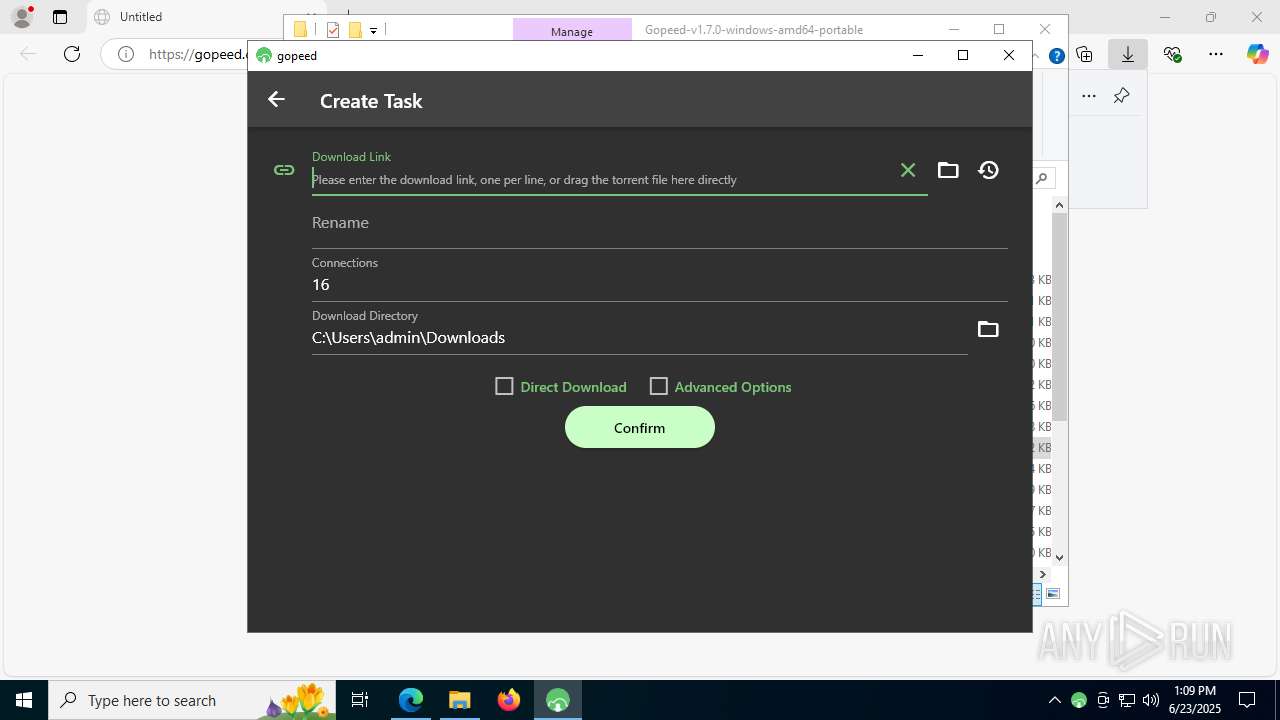
Task: Open the clock showing 1:09 PM
Action: [x=1195, y=700]
